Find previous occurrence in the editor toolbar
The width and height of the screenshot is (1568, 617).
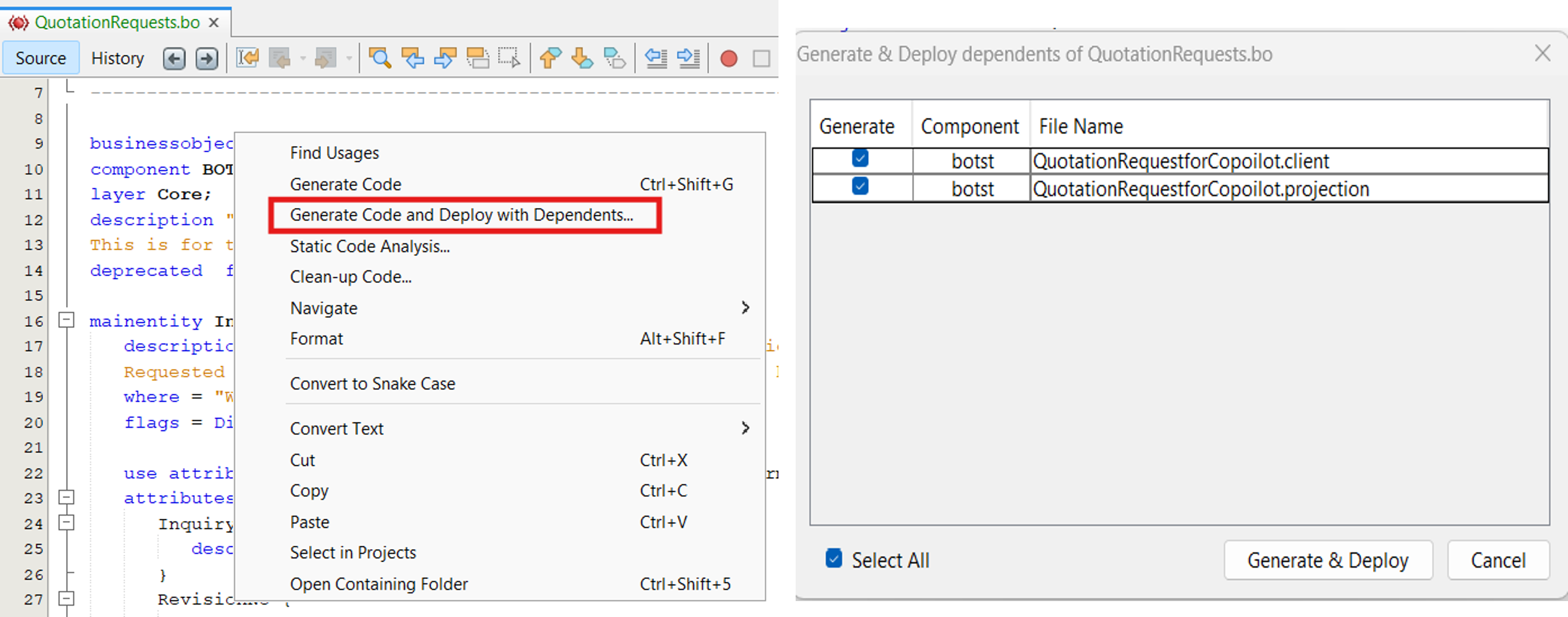[x=413, y=59]
